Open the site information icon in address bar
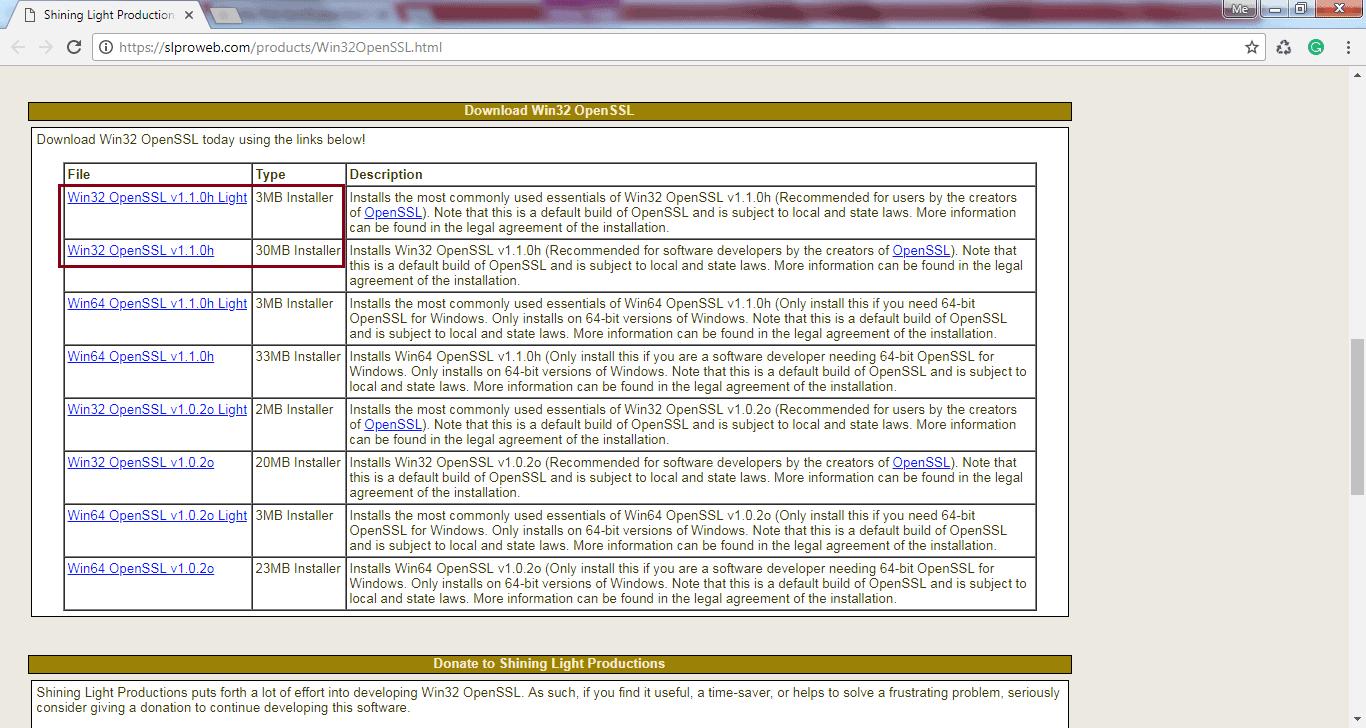This screenshot has height=728, width=1366. (x=106, y=46)
